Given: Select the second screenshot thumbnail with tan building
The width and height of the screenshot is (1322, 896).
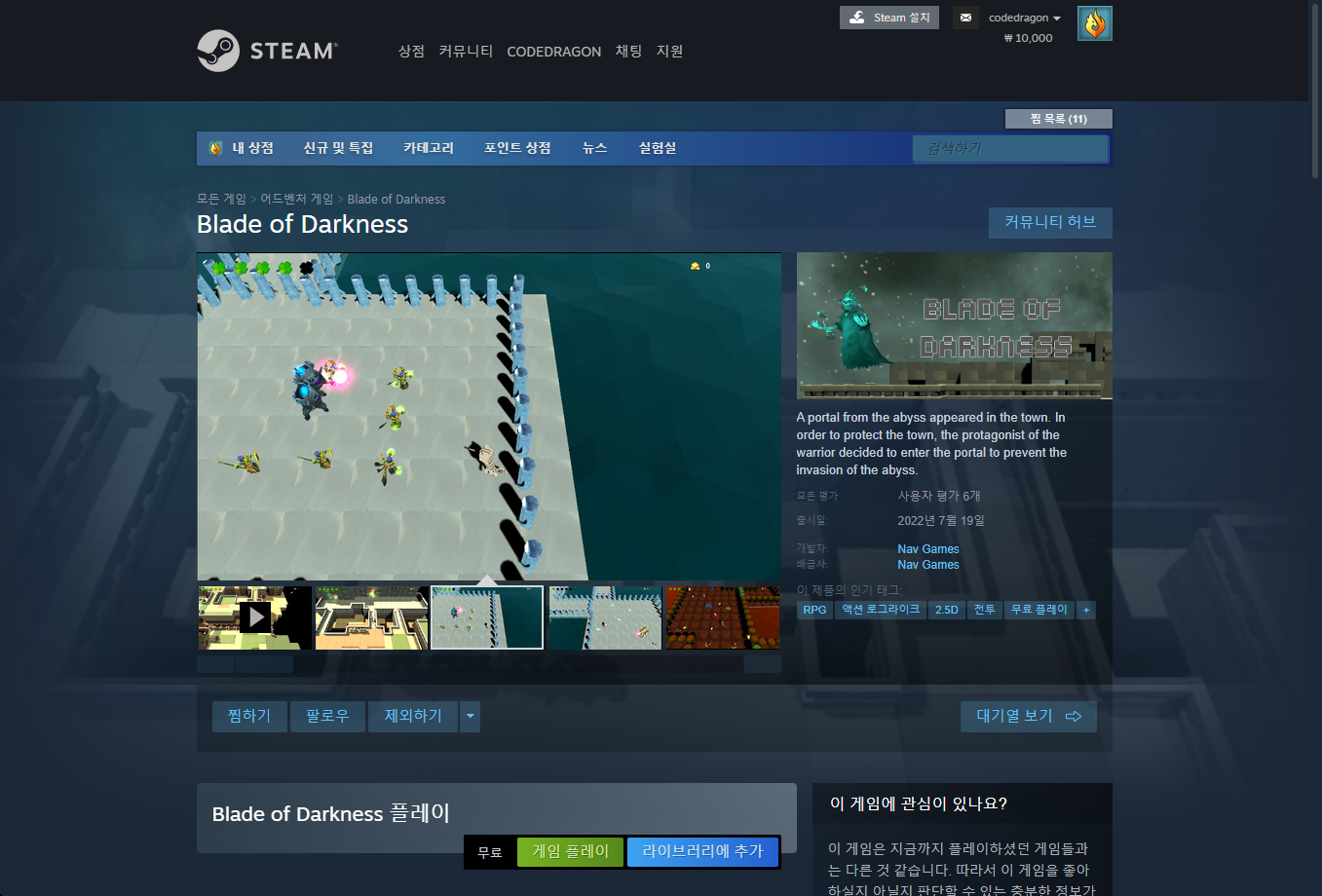Looking at the screenshot, I should click(x=371, y=617).
